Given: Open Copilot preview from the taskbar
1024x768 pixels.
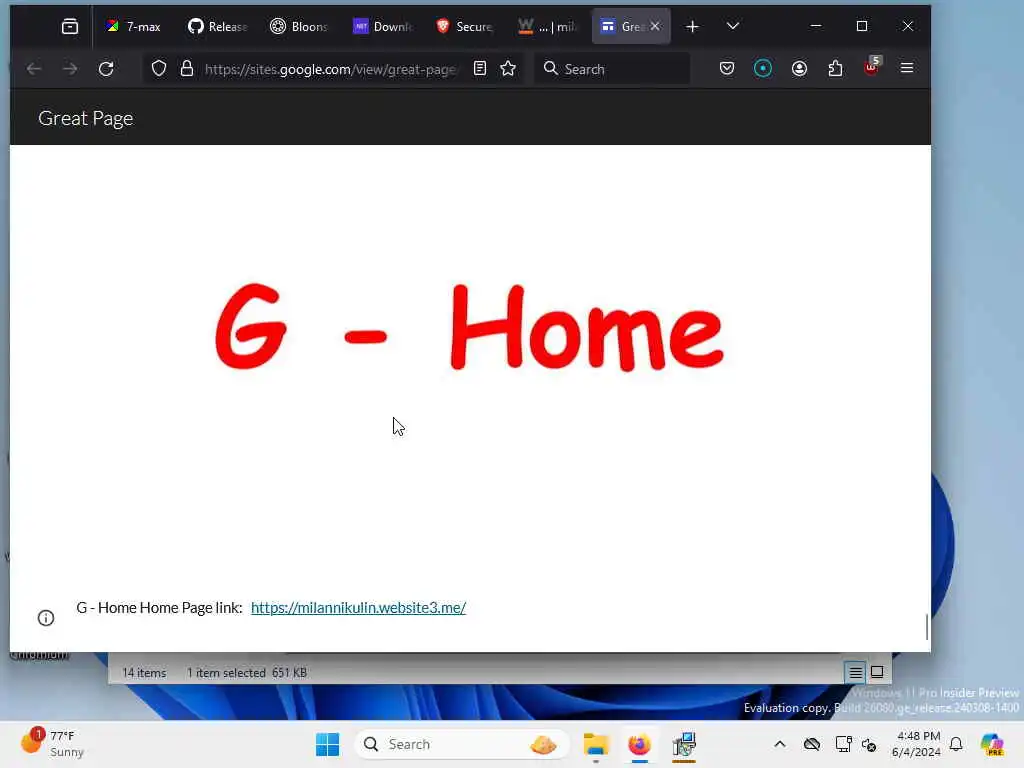Looking at the screenshot, I should pos(991,744).
